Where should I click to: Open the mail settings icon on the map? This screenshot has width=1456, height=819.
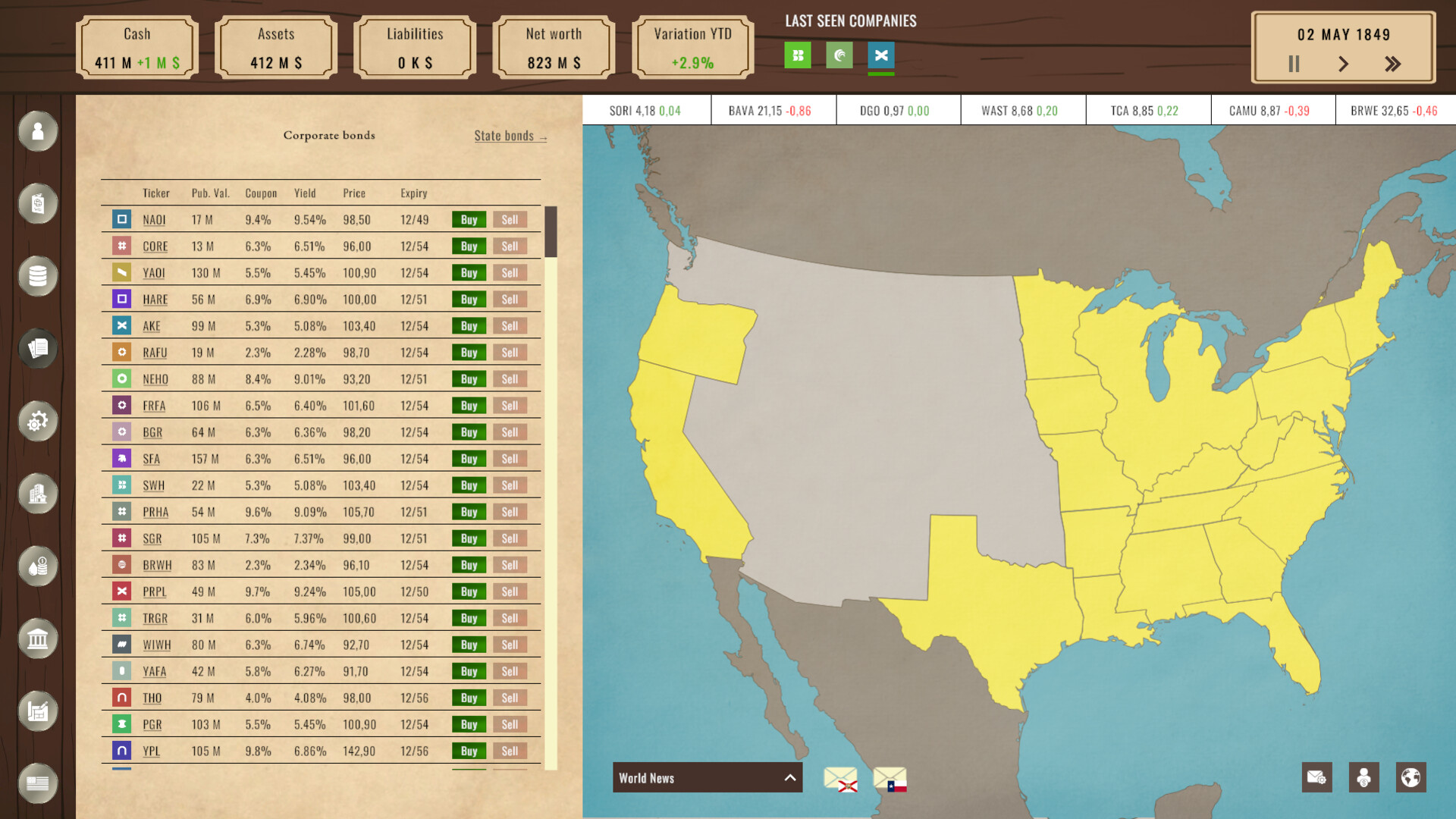(x=1317, y=777)
